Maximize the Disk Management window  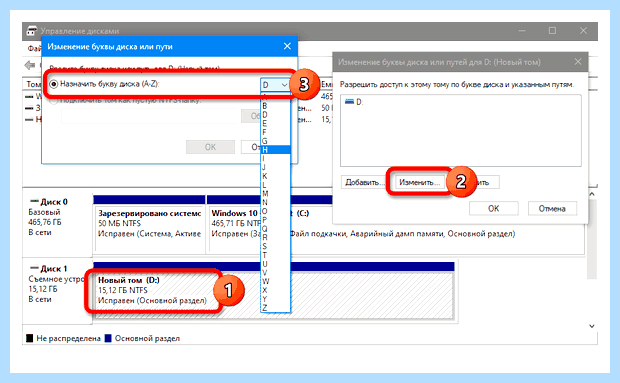click(552, 30)
